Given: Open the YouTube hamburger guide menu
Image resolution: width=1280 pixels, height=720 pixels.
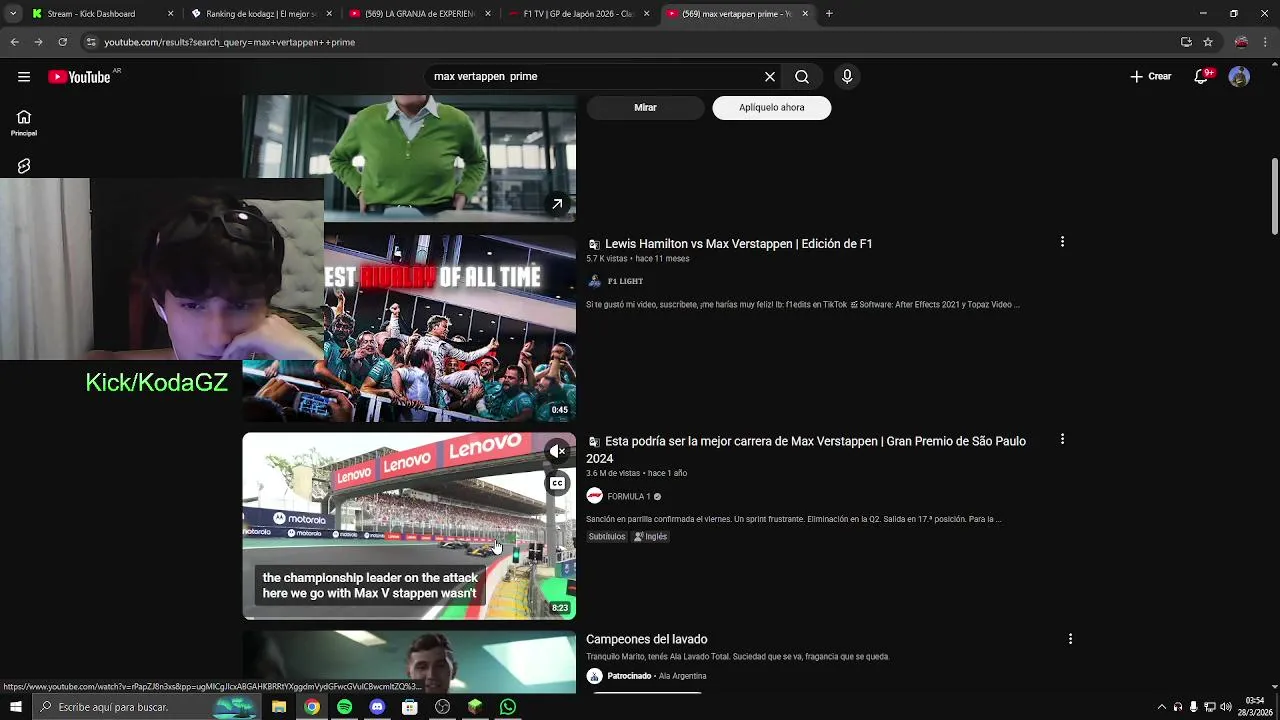Looking at the screenshot, I should coord(24,77).
